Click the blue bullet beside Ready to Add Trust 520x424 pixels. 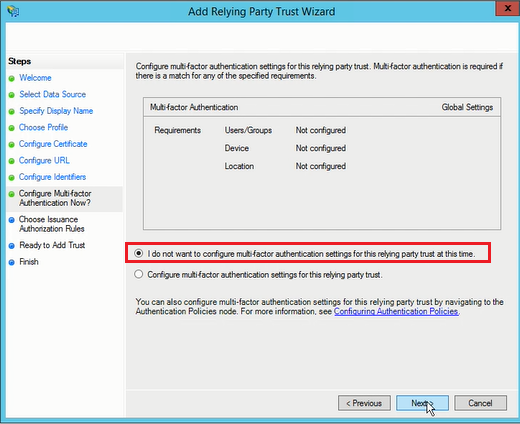[x=12, y=246]
